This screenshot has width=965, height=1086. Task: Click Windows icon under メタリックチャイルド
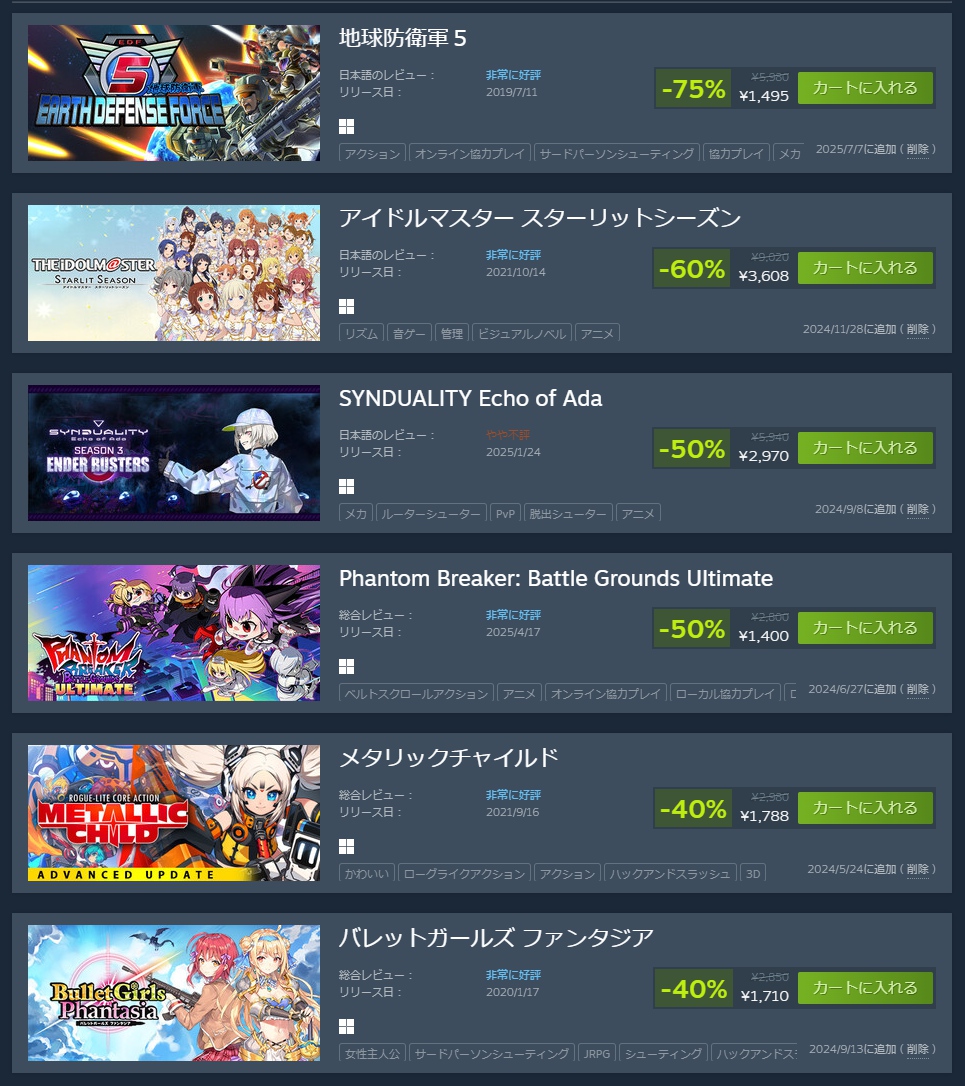point(346,846)
